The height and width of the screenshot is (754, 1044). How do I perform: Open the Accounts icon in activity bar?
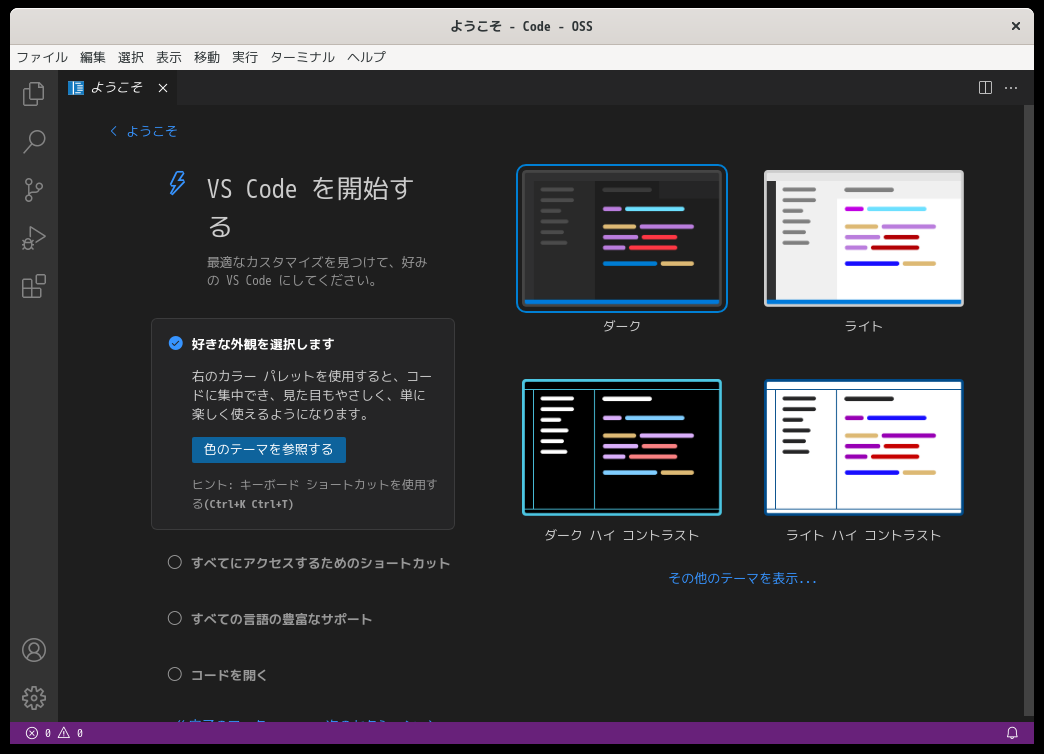tap(34, 650)
